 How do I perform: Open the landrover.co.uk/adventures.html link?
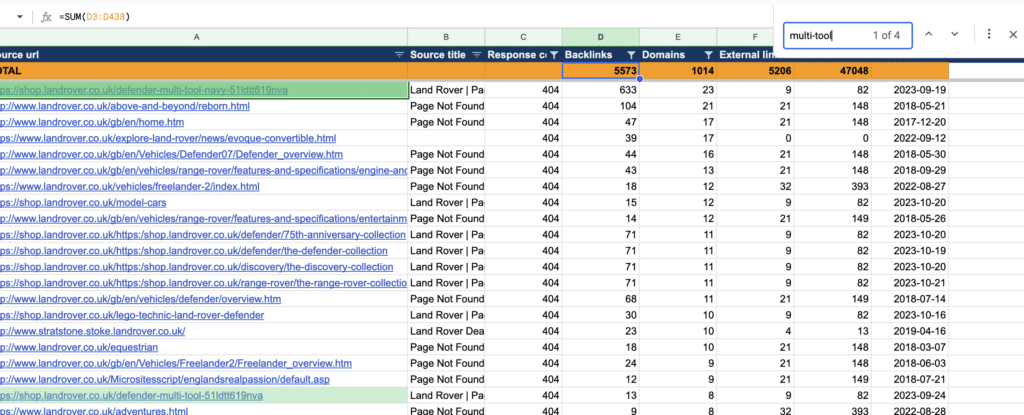pyautogui.click(x=94, y=411)
